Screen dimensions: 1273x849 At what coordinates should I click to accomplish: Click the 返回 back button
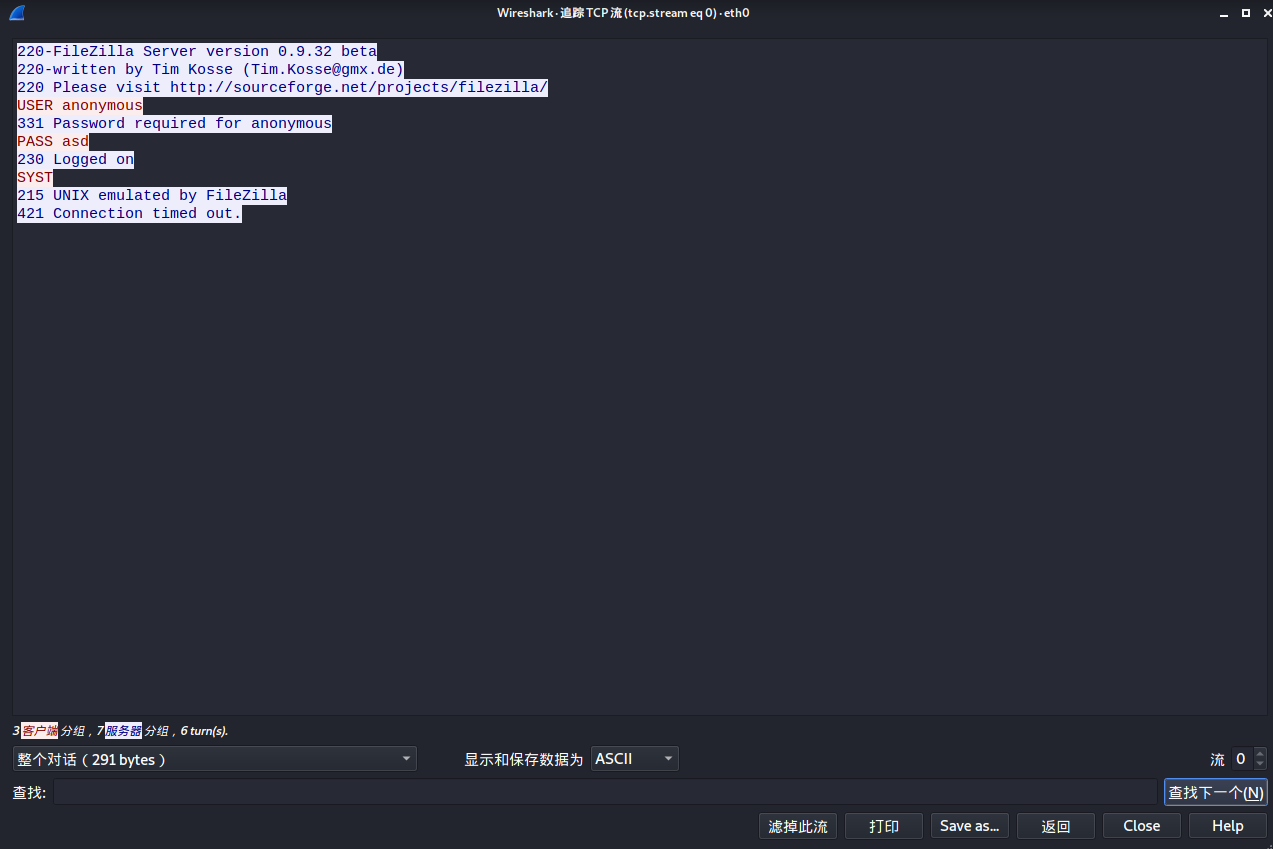(x=1056, y=826)
